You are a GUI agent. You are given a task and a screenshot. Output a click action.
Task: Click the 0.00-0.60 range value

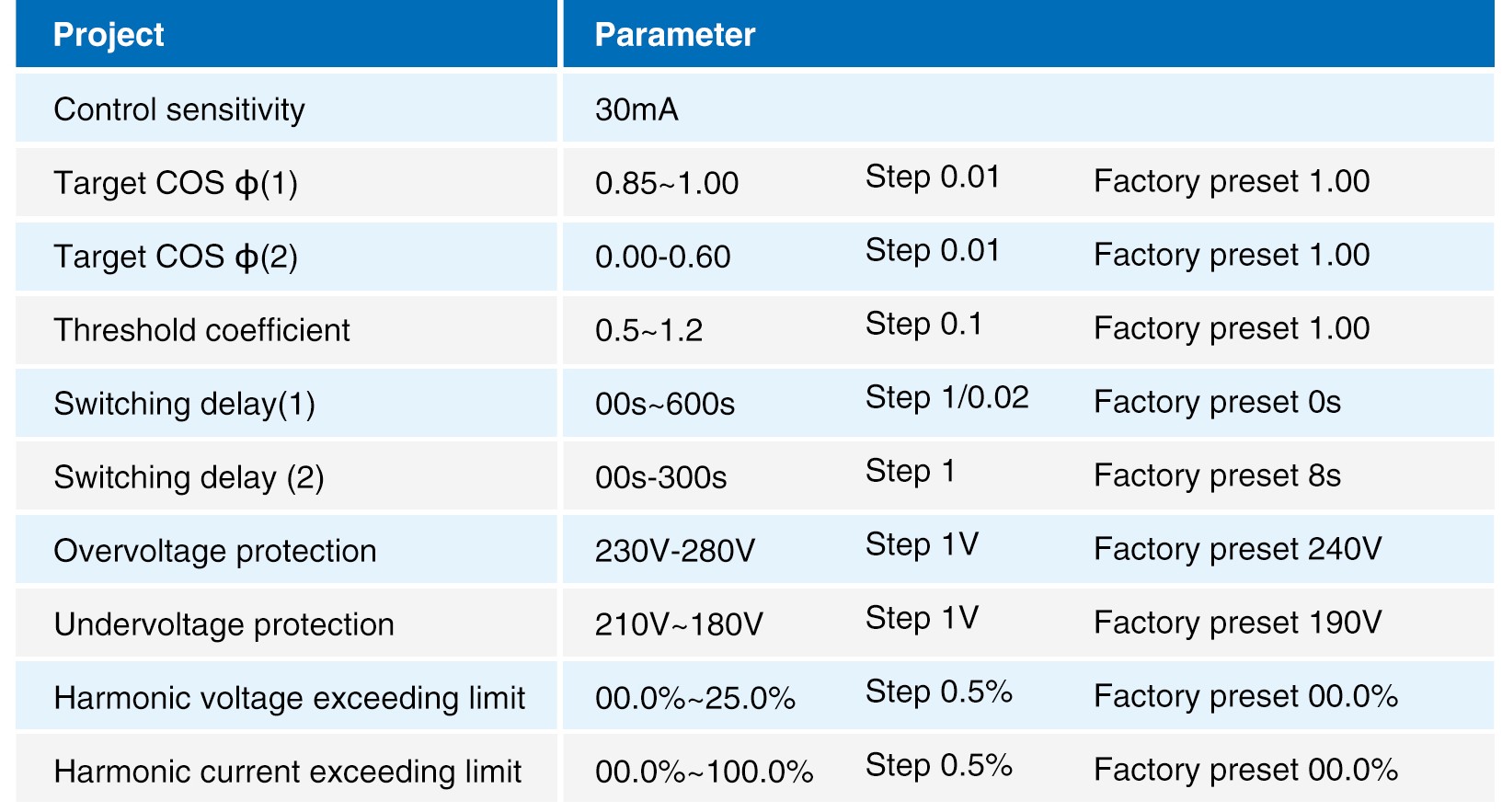click(663, 257)
